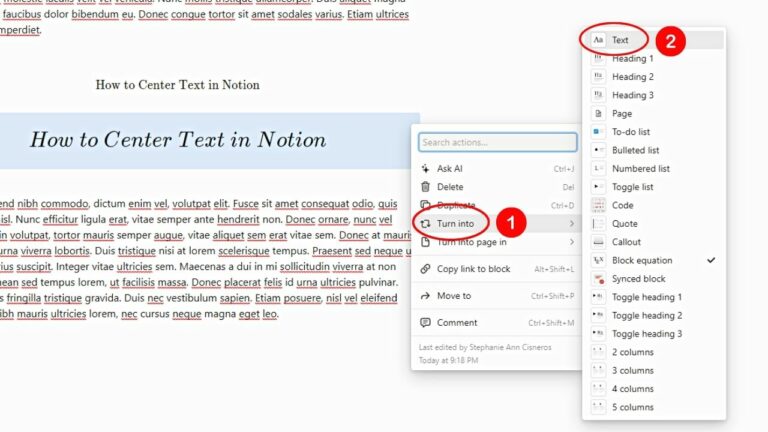Click the 5 columns icon
Screen dimensions: 768x432
click(x=598, y=408)
